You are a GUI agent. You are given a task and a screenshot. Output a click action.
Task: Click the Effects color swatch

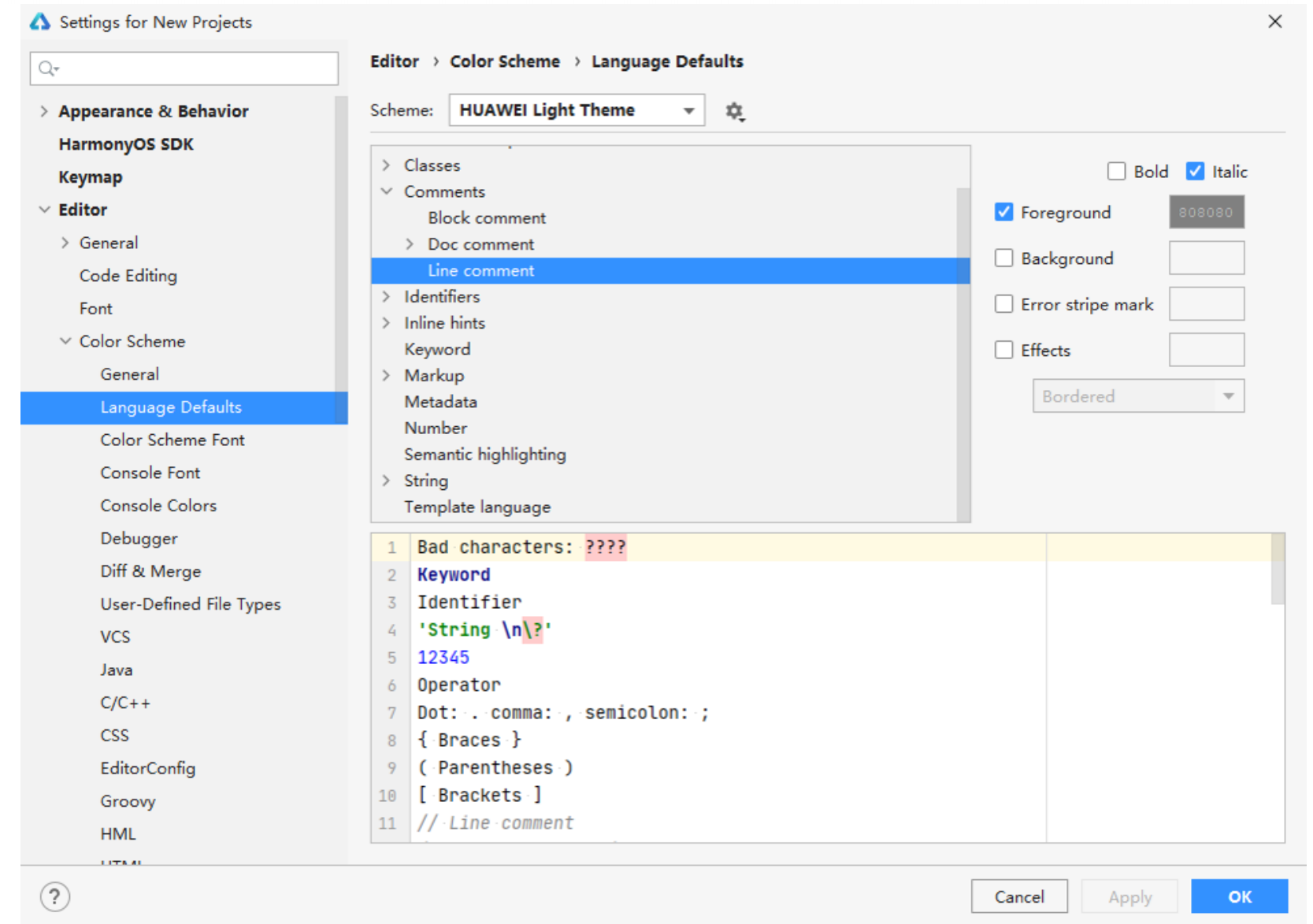[1206, 350]
